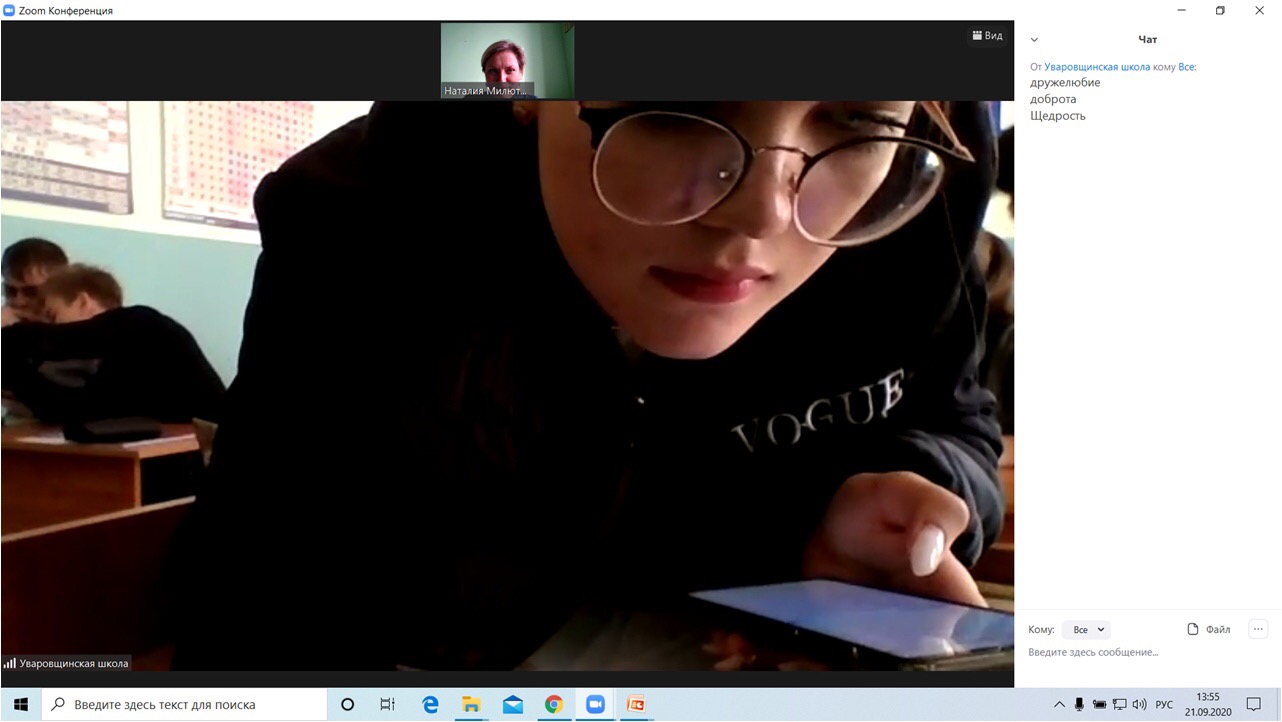Click the chat message дружелюбие
1282x722 pixels.
(x=1065, y=83)
